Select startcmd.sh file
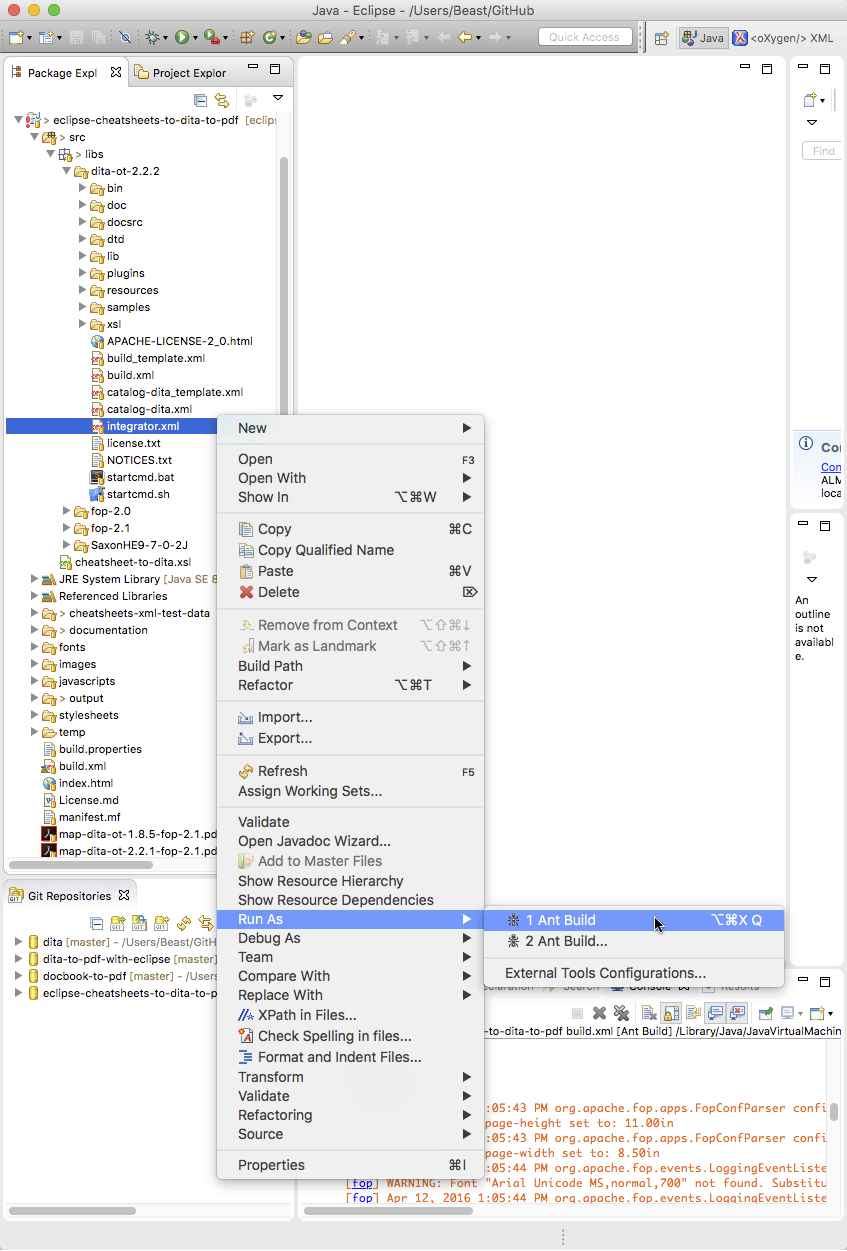The width and height of the screenshot is (847, 1251). [x=138, y=494]
